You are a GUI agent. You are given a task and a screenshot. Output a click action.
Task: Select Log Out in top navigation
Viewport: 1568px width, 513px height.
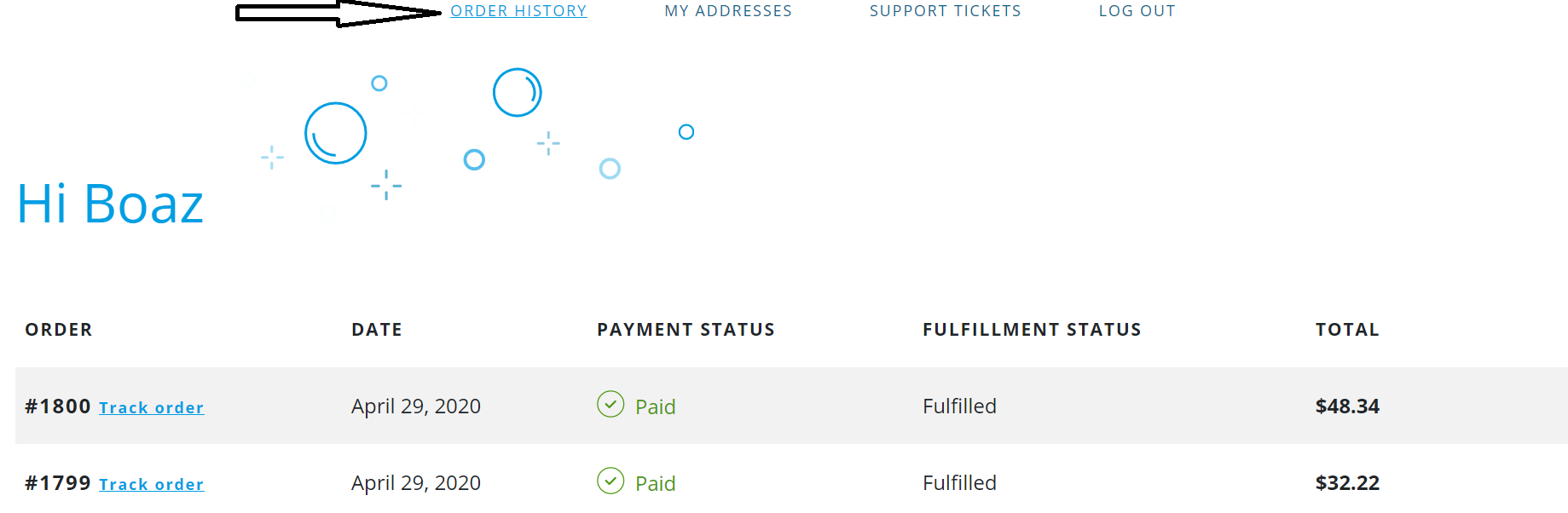(1137, 11)
